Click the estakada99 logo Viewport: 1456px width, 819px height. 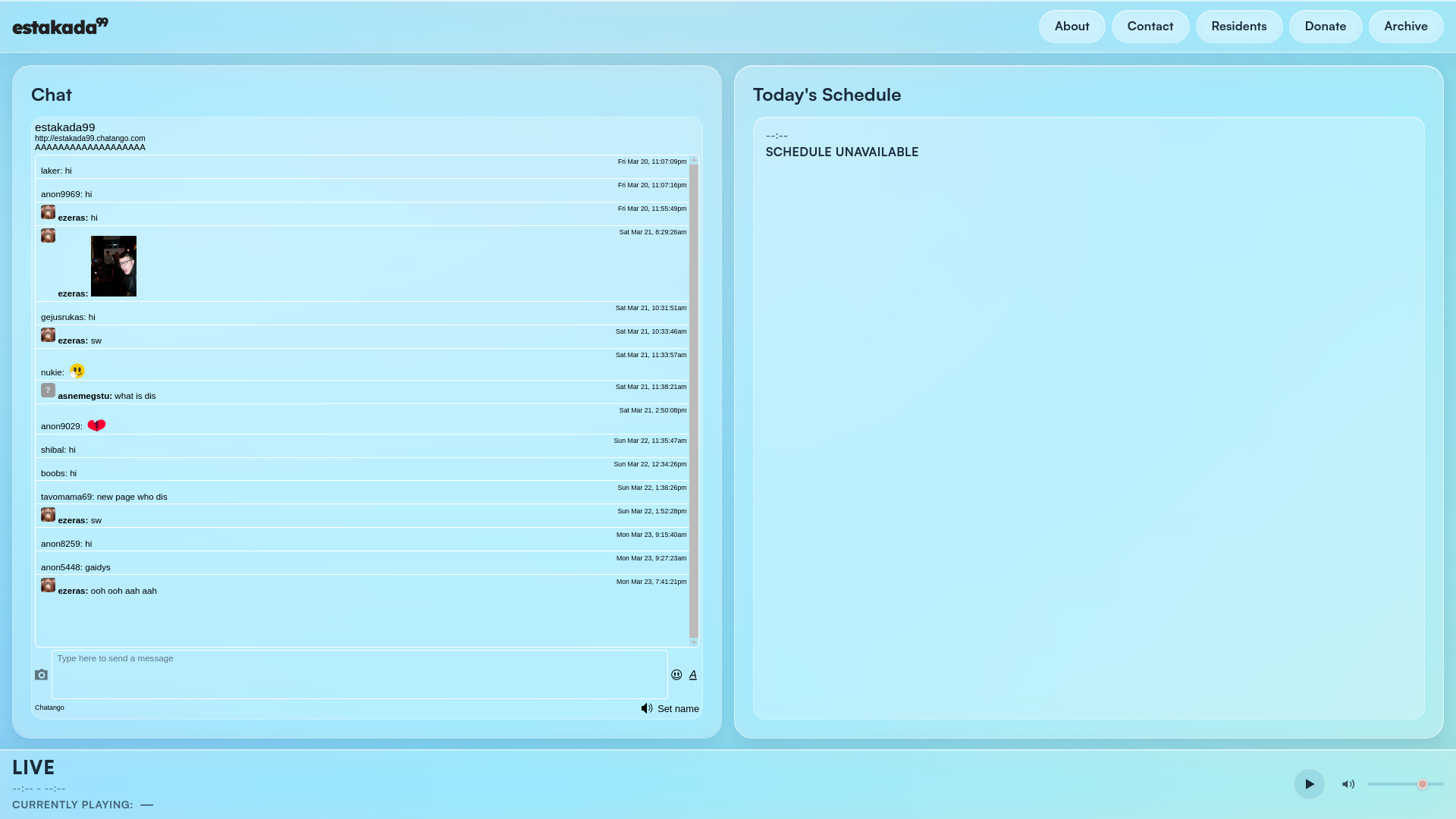[x=60, y=27]
